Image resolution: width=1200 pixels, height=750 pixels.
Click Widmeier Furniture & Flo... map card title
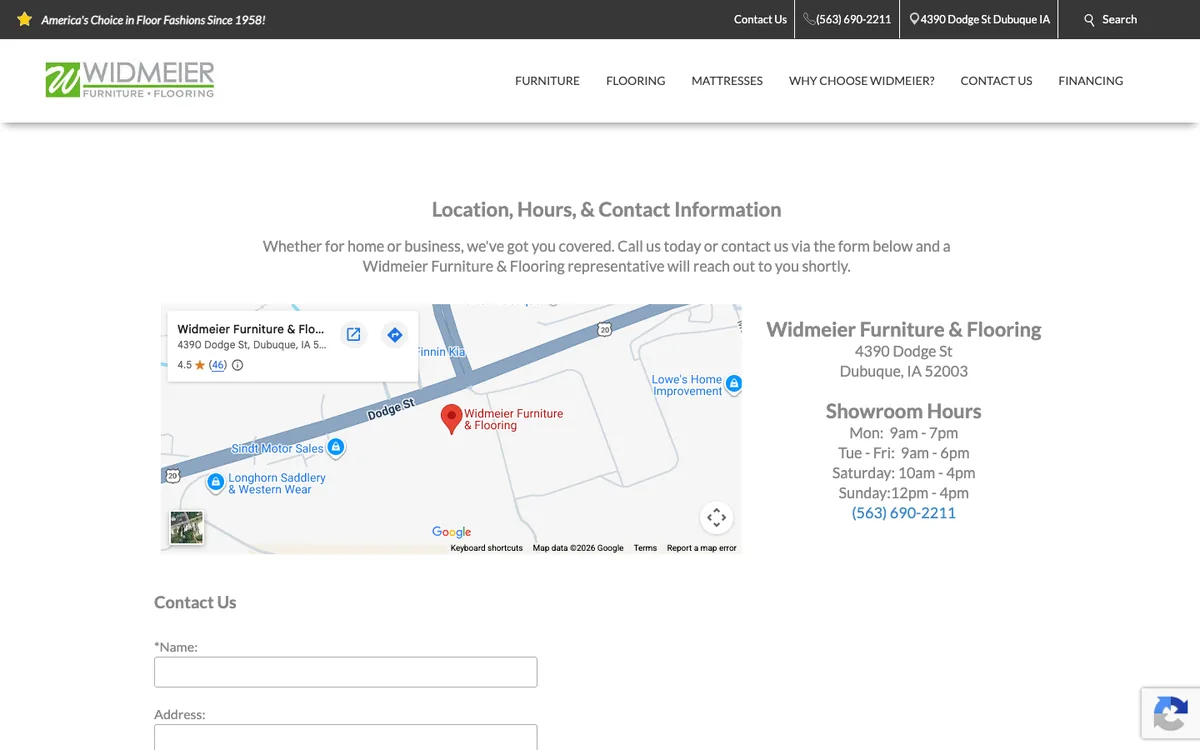[x=251, y=329]
